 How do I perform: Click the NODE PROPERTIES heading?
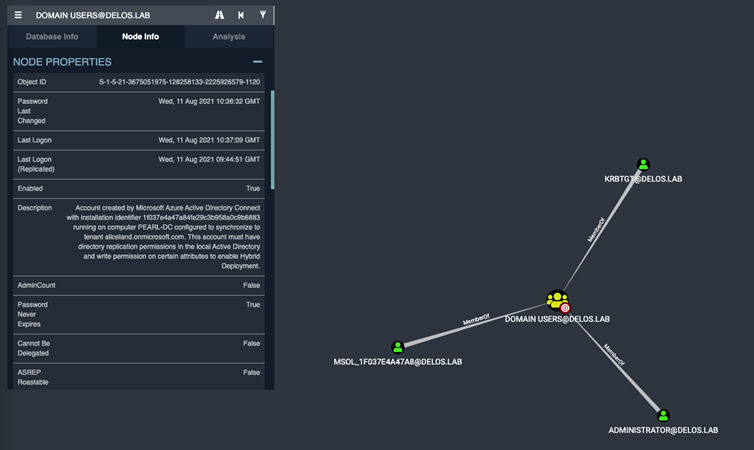(62, 62)
